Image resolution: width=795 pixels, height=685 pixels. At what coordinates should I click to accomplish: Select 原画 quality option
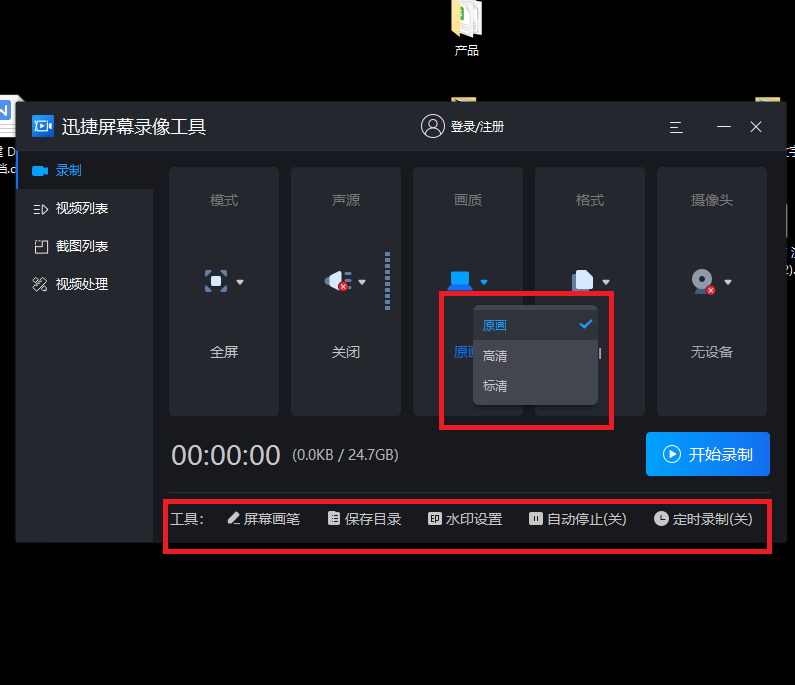pos(535,325)
